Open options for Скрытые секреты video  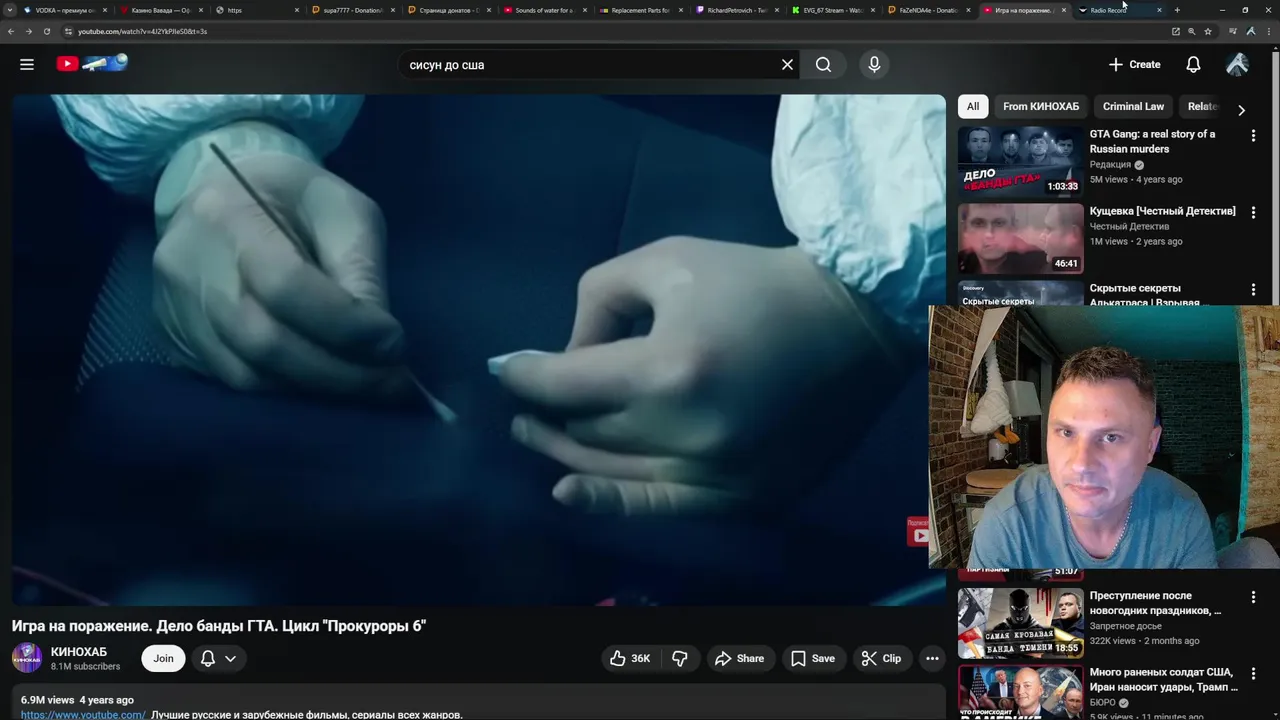(1253, 290)
